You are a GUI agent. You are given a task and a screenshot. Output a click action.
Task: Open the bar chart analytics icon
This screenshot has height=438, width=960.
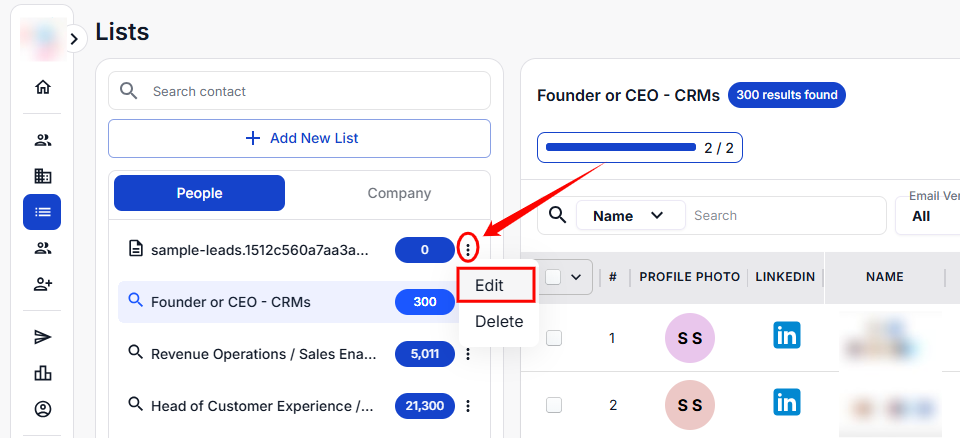[x=42, y=373]
